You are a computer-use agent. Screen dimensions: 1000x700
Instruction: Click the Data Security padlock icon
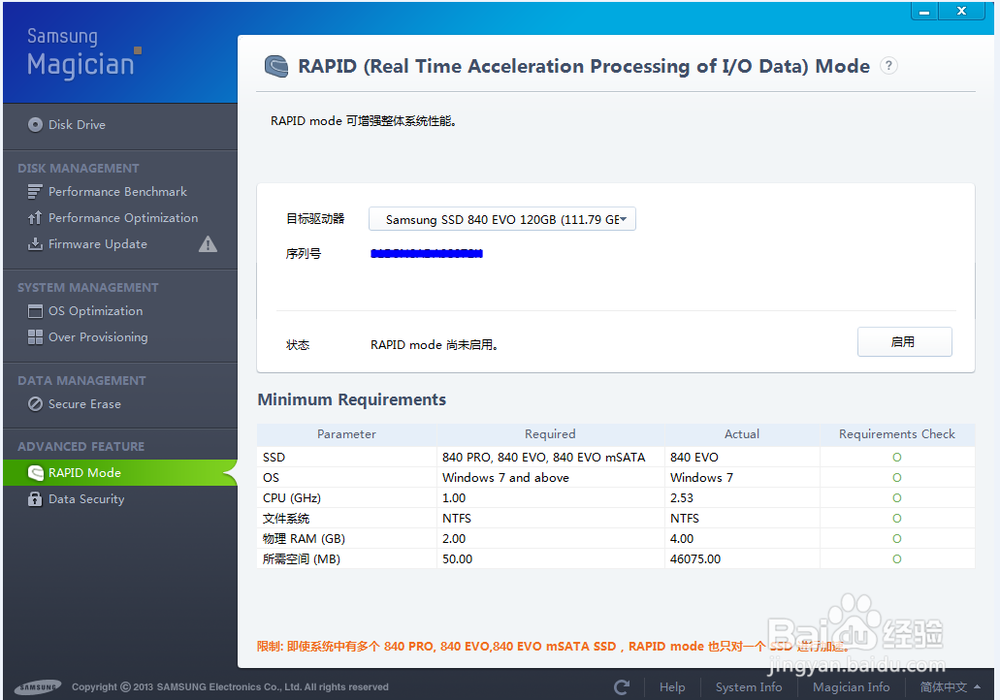coord(35,499)
